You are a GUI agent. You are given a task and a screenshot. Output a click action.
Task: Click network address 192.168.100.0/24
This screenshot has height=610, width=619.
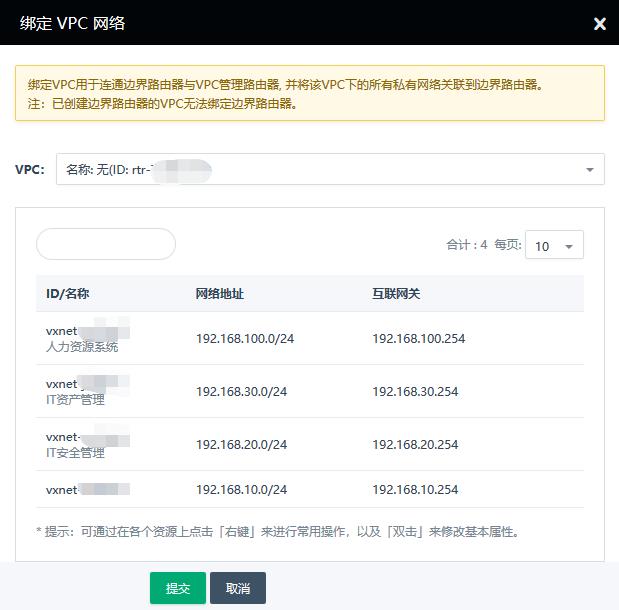click(245, 339)
